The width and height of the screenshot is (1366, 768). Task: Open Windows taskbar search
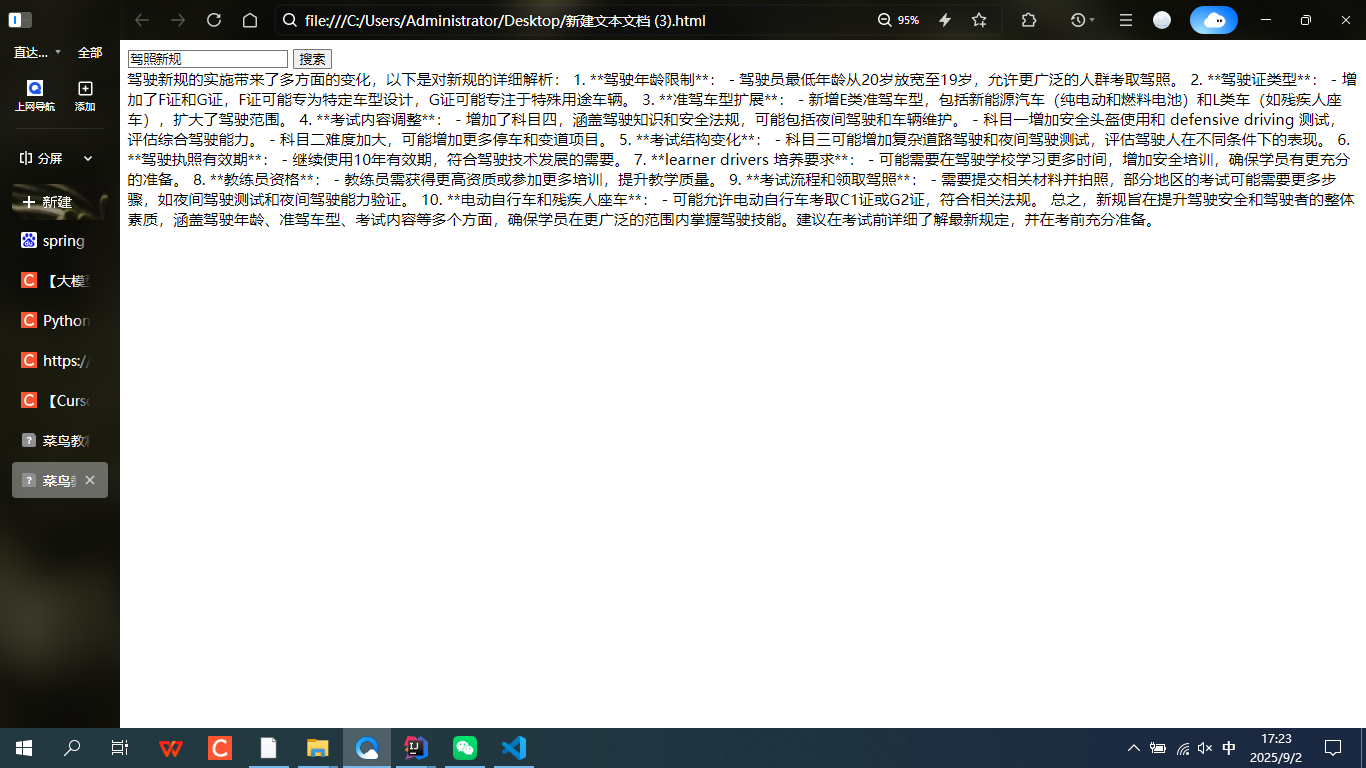(72, 748)
